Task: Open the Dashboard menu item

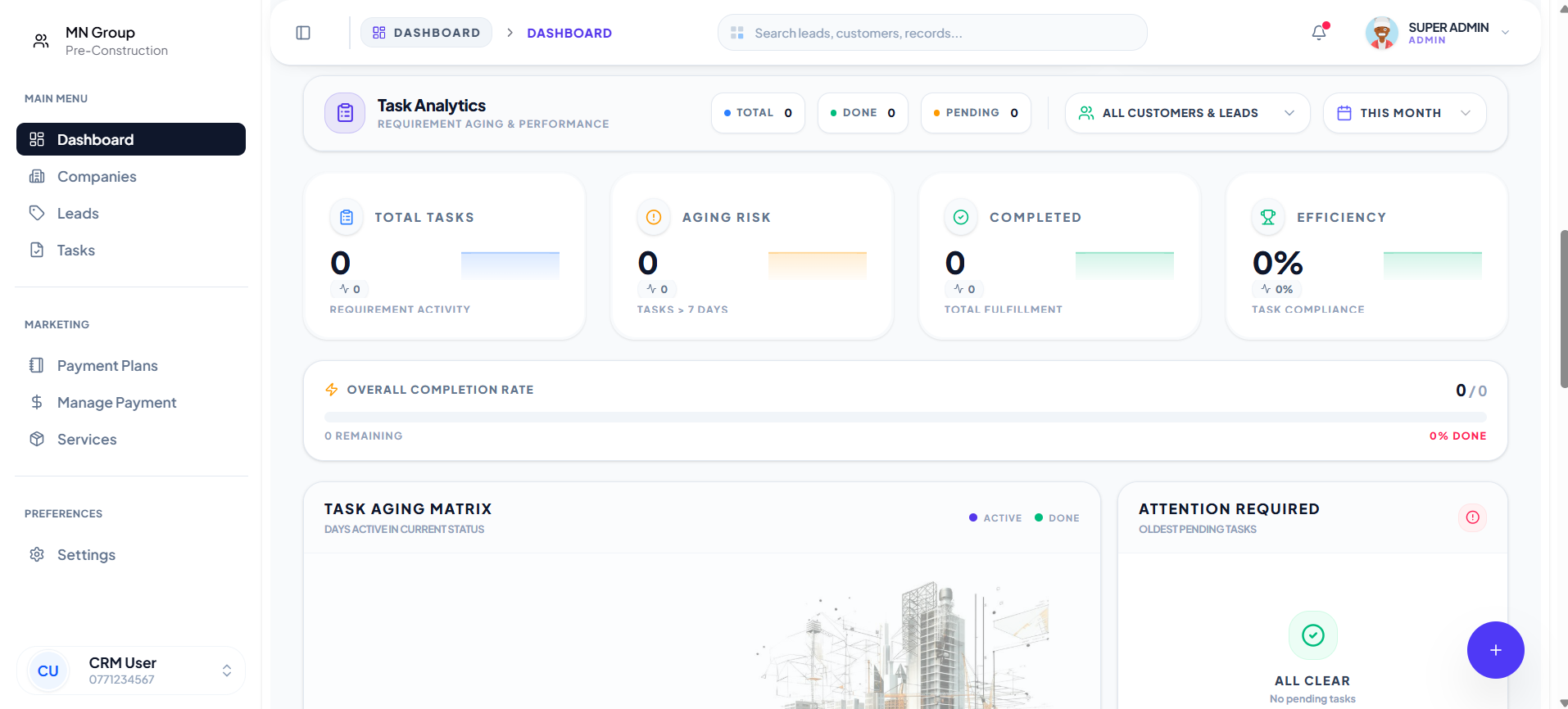Action: pos(131,139)
